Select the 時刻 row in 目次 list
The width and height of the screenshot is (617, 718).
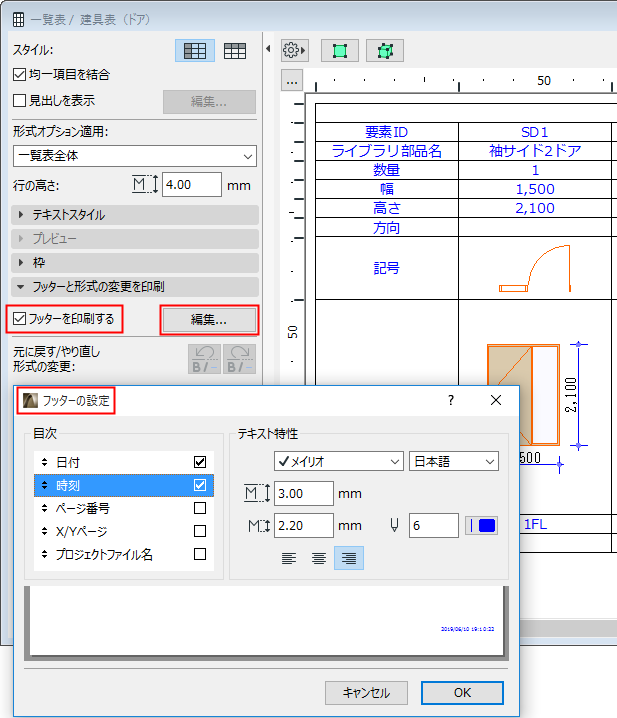click(124, 485)
